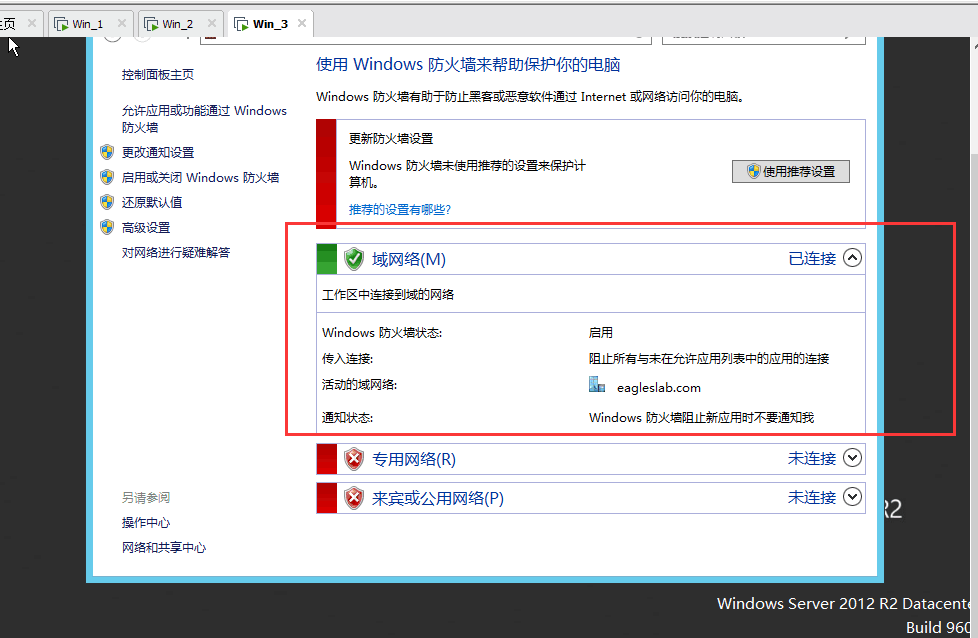Click 已连接 status of 域网络
Screen dimensions: 978x638
(x=811, y=259)
